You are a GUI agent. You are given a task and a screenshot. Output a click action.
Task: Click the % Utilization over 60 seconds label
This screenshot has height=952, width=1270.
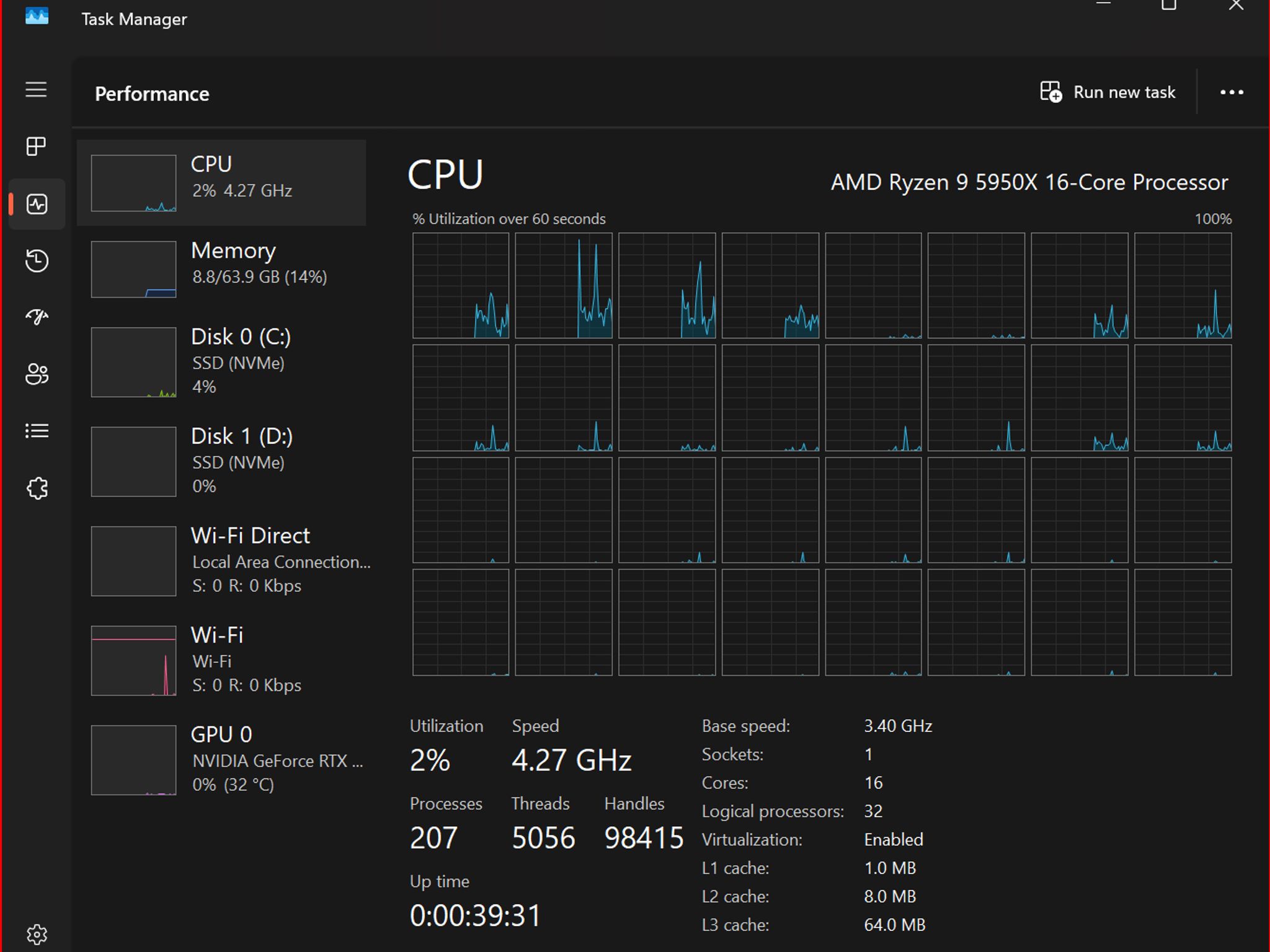509,219
